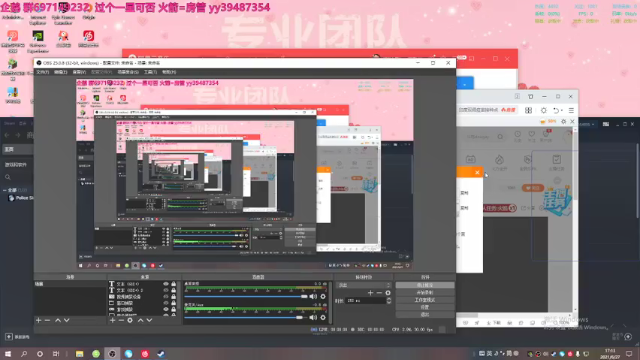This screenshot has width=640, height=360.
Task: Adjust desktop audio volume slider
Action: click(246, 297)
